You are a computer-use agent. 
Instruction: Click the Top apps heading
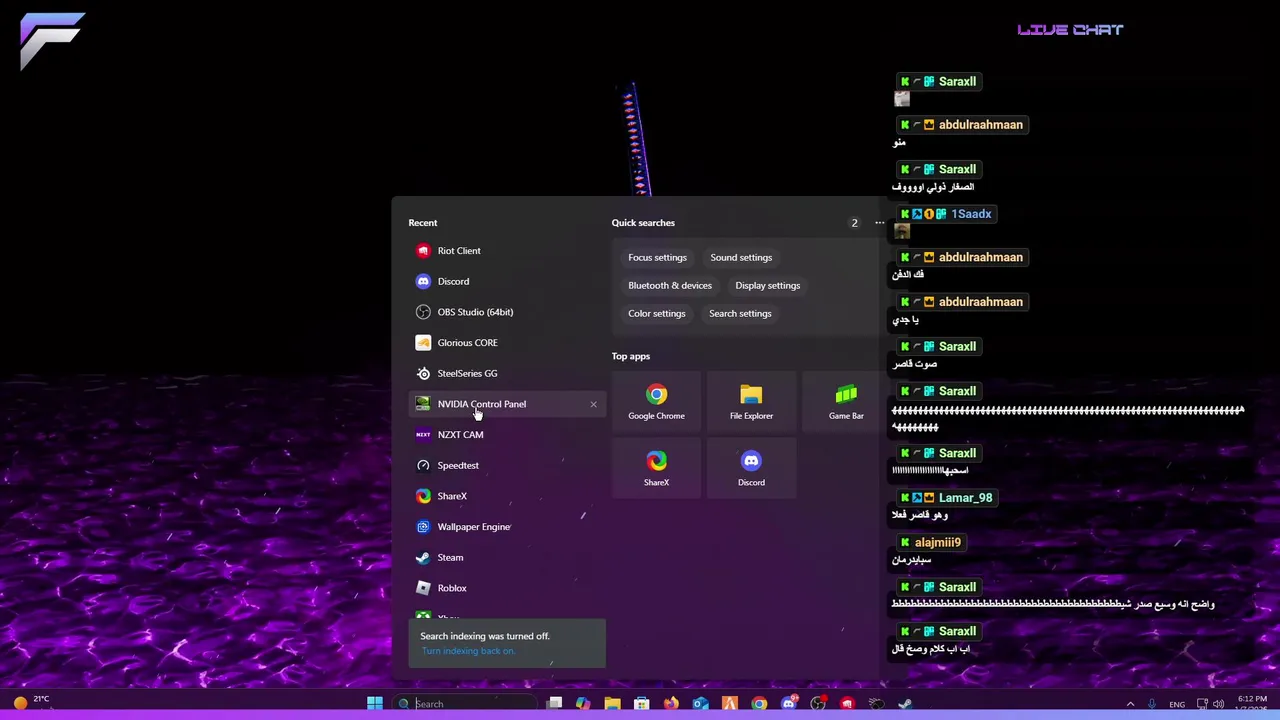click(x=631, y=356)
